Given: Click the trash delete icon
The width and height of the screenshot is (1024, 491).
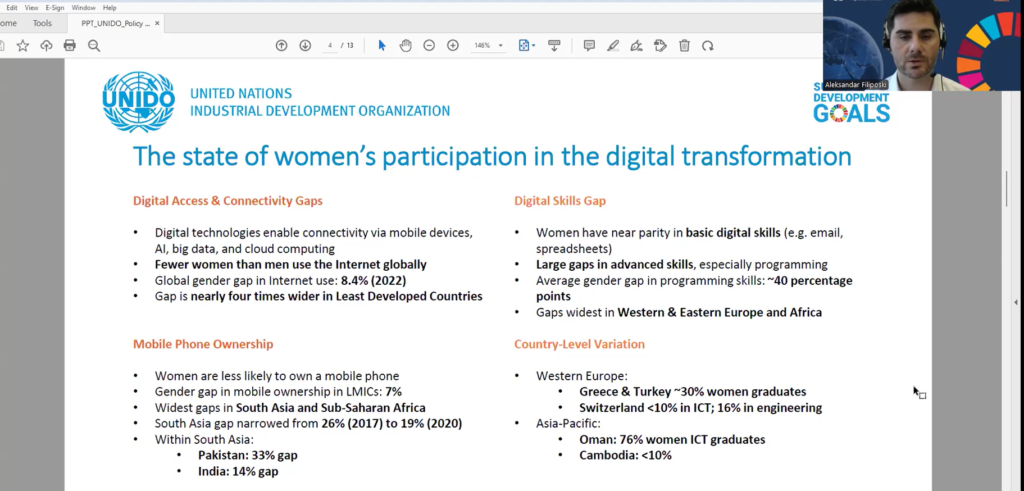Looking at the screenshot, I should tap(684, 45).
